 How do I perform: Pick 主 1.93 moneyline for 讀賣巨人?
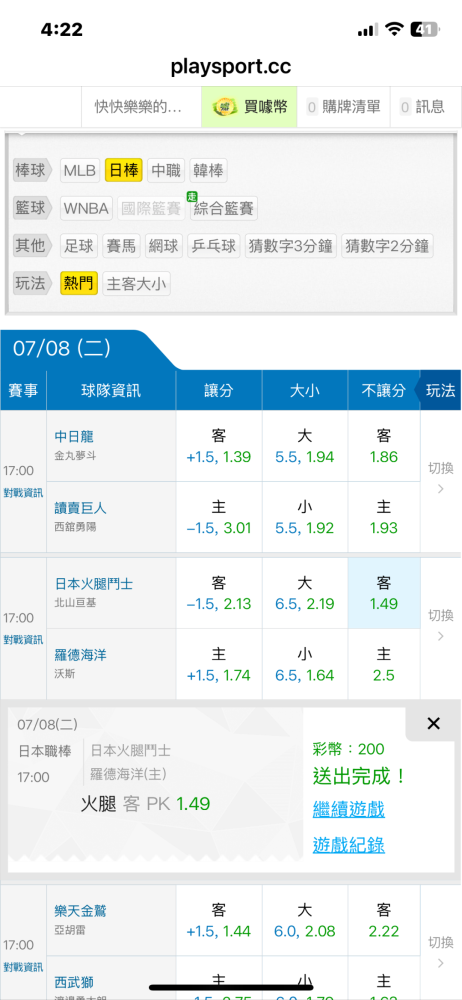(x=384, y=517)
